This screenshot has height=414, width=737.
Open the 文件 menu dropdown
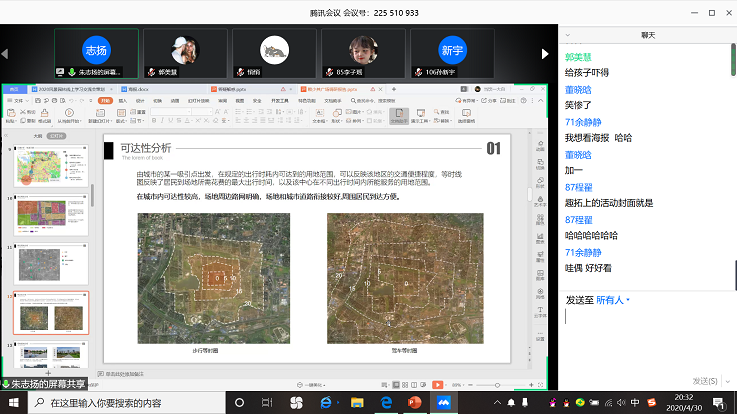(x=19, y=100)
